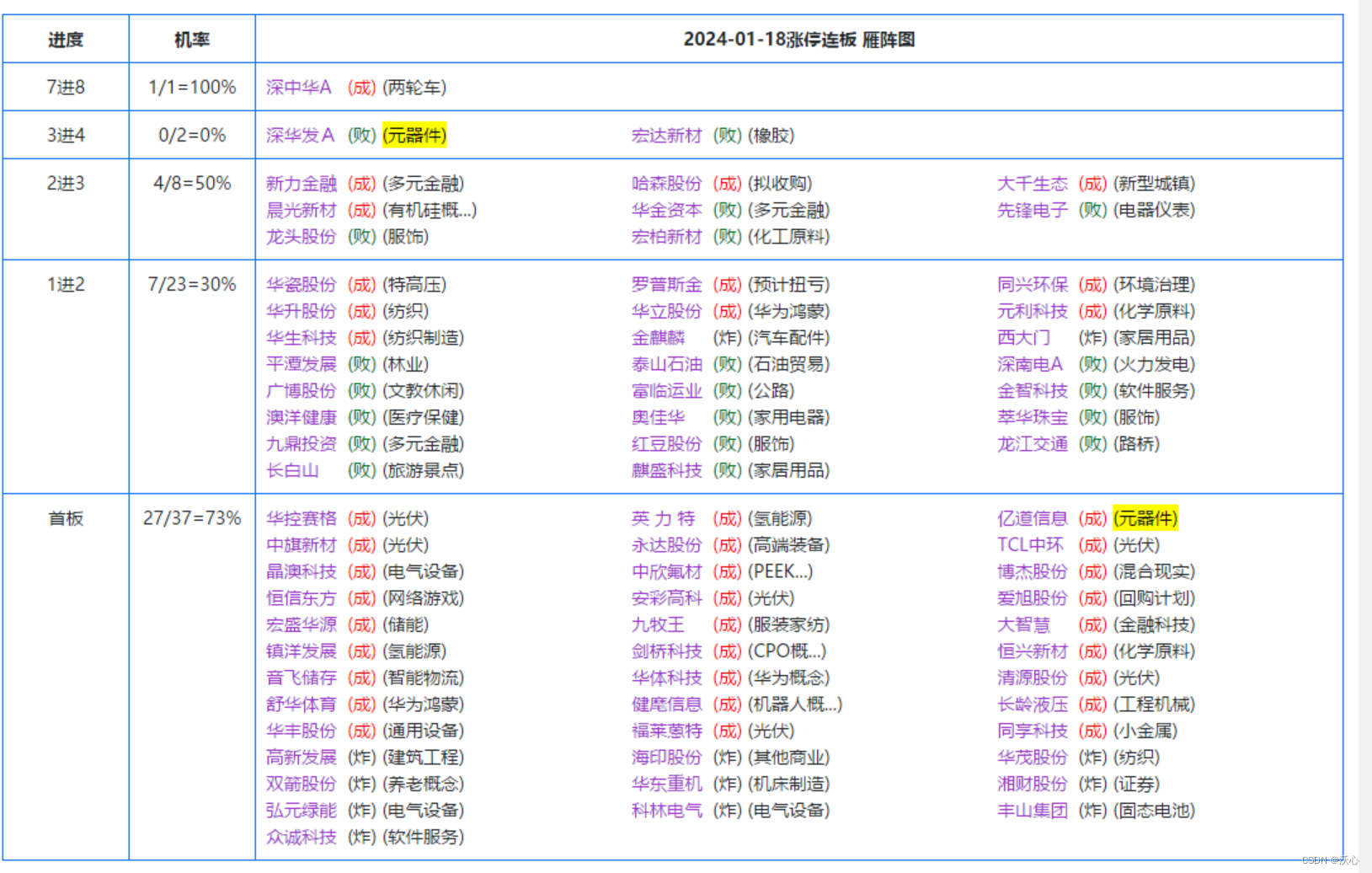Viewport: 1372px width, 873px height.
Task: Open the 西大门 stock link
Action: click(x=1023, y=338)
